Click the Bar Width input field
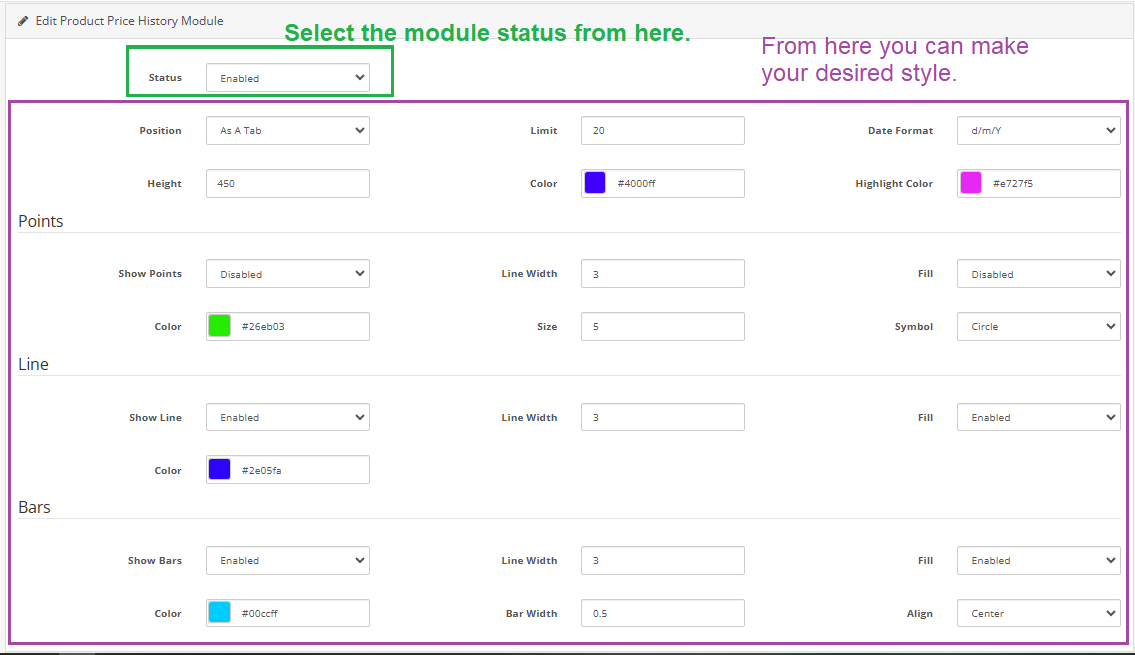 tap(662, 614)
